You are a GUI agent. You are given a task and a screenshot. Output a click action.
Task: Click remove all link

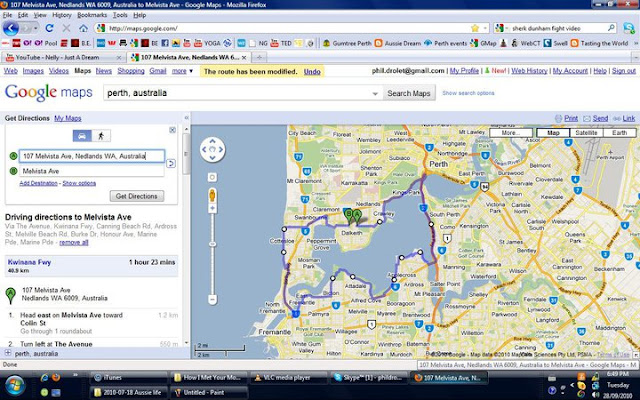73,242
